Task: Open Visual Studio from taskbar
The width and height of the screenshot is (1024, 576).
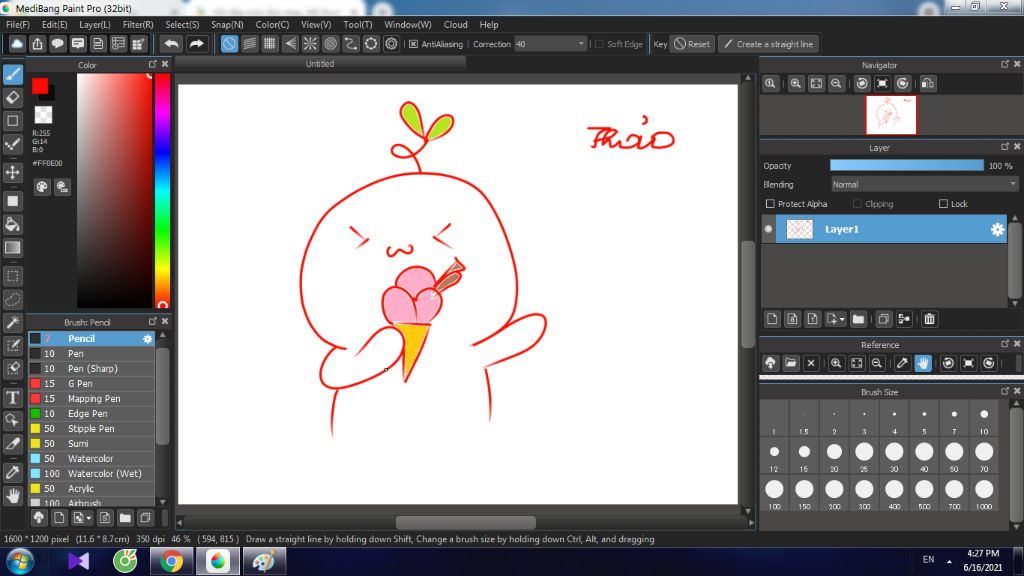Action: pos(78,562)
